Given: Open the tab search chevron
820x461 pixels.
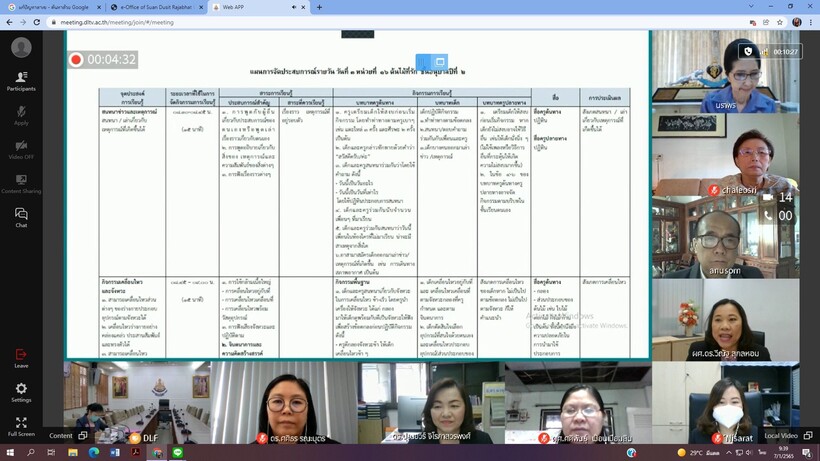Looking at the screenshot, I should (751, 7).
